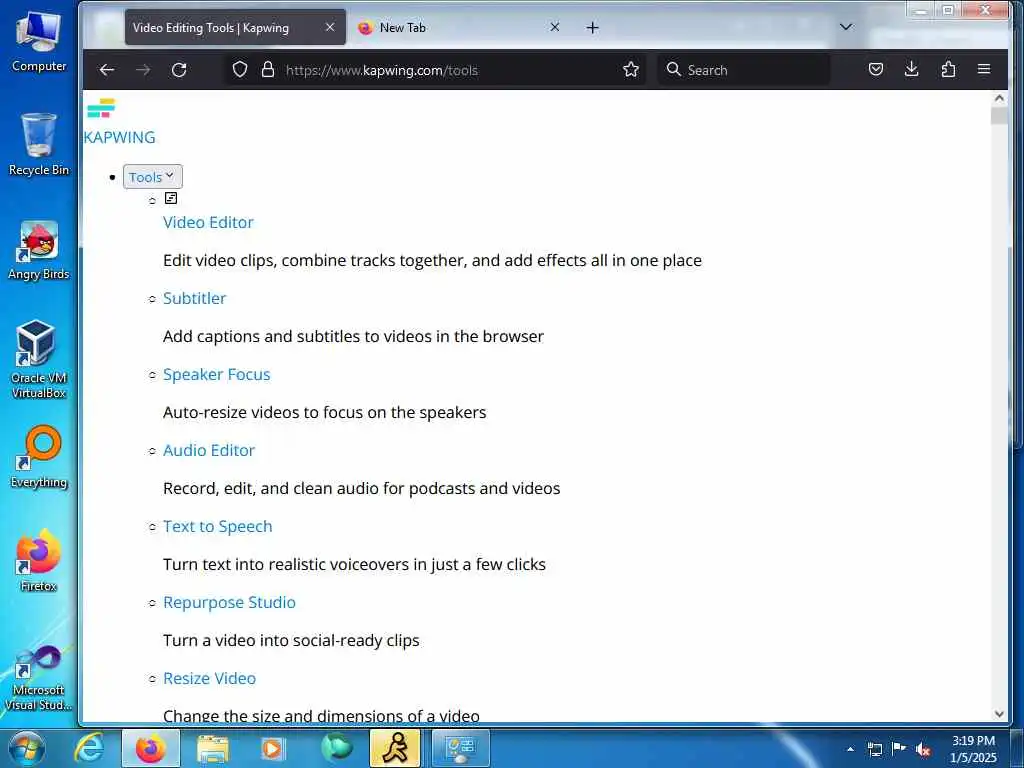
Task: Click text 'Turn text into realistic voiceovers in just a few clicks'
Action: point(355,564)
